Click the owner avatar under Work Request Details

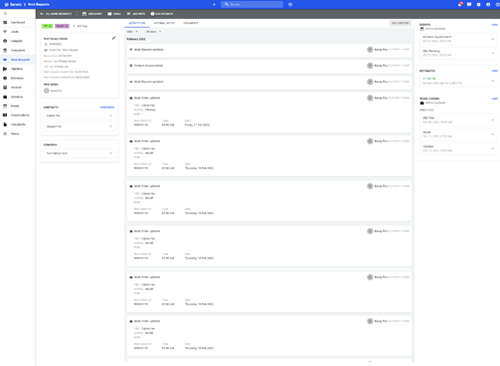click(x=46, y=91)
